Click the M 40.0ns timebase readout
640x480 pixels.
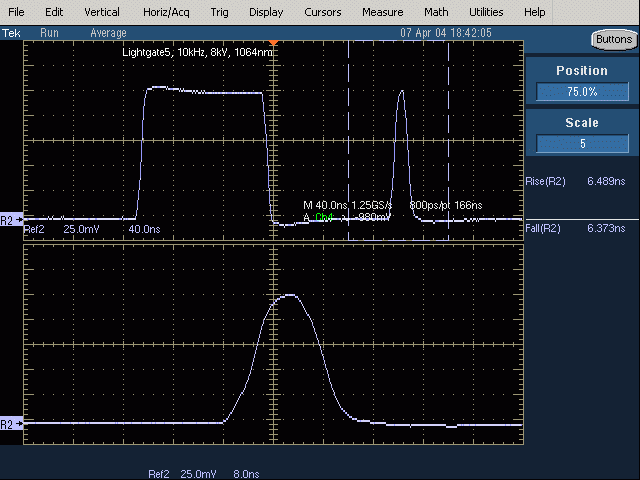(x=325, y=205)
